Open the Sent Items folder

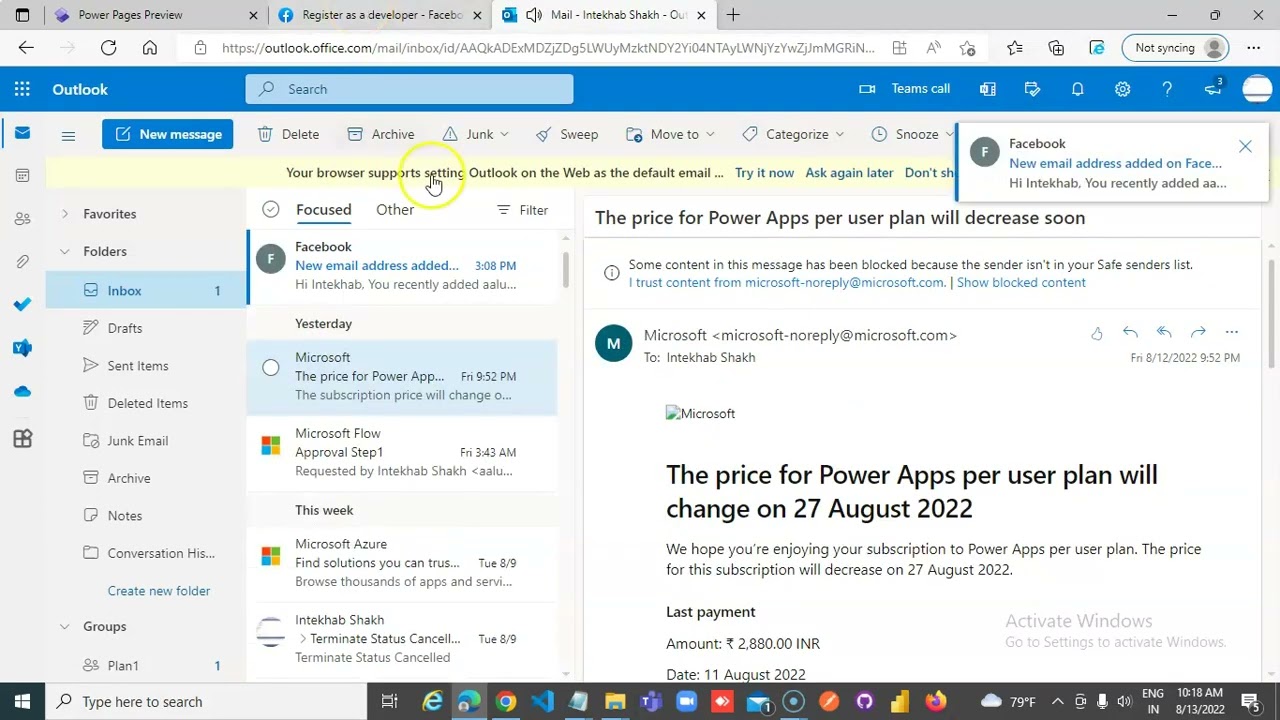[146, 366]
